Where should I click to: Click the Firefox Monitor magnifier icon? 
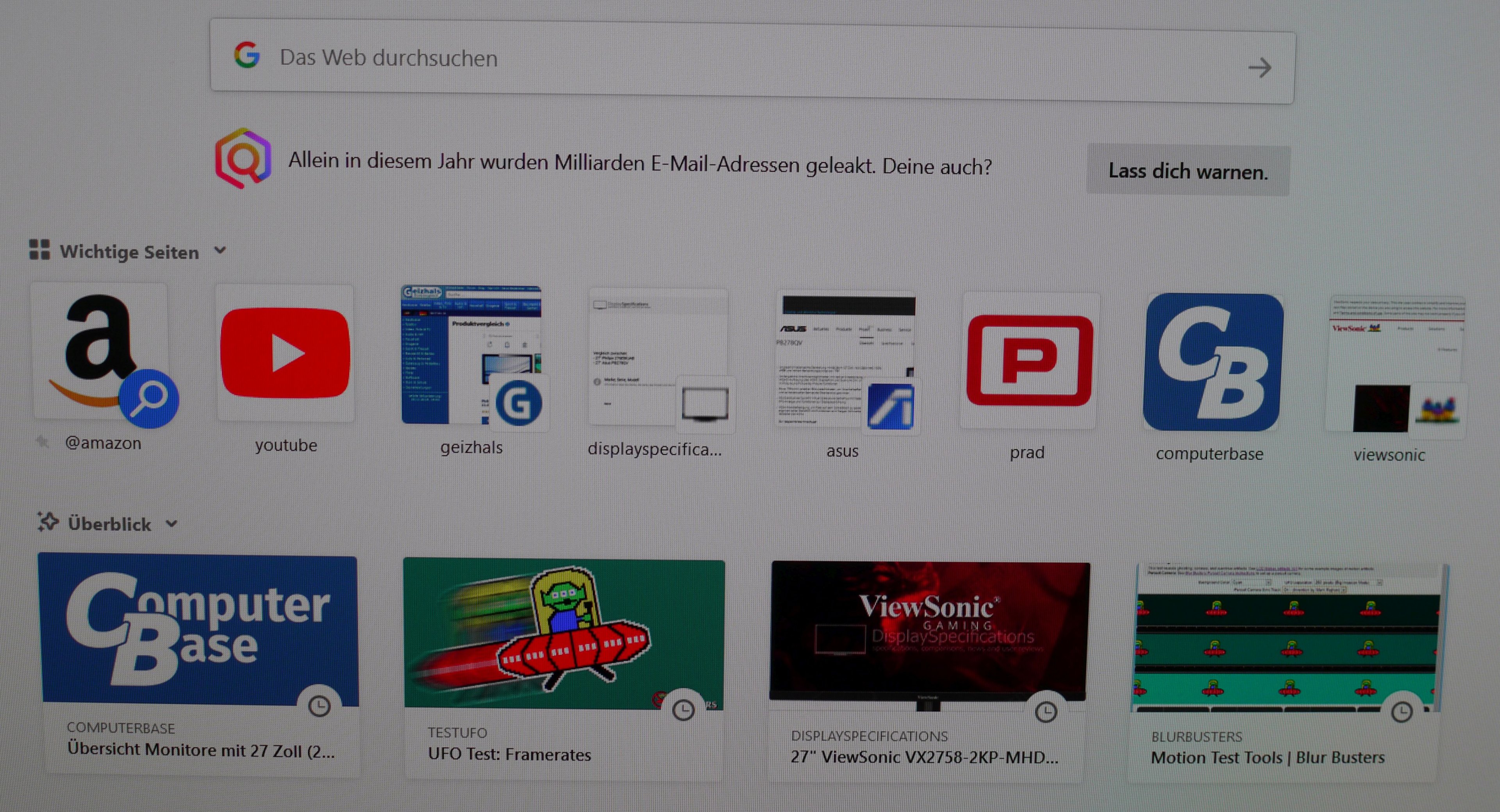(243, 158)
